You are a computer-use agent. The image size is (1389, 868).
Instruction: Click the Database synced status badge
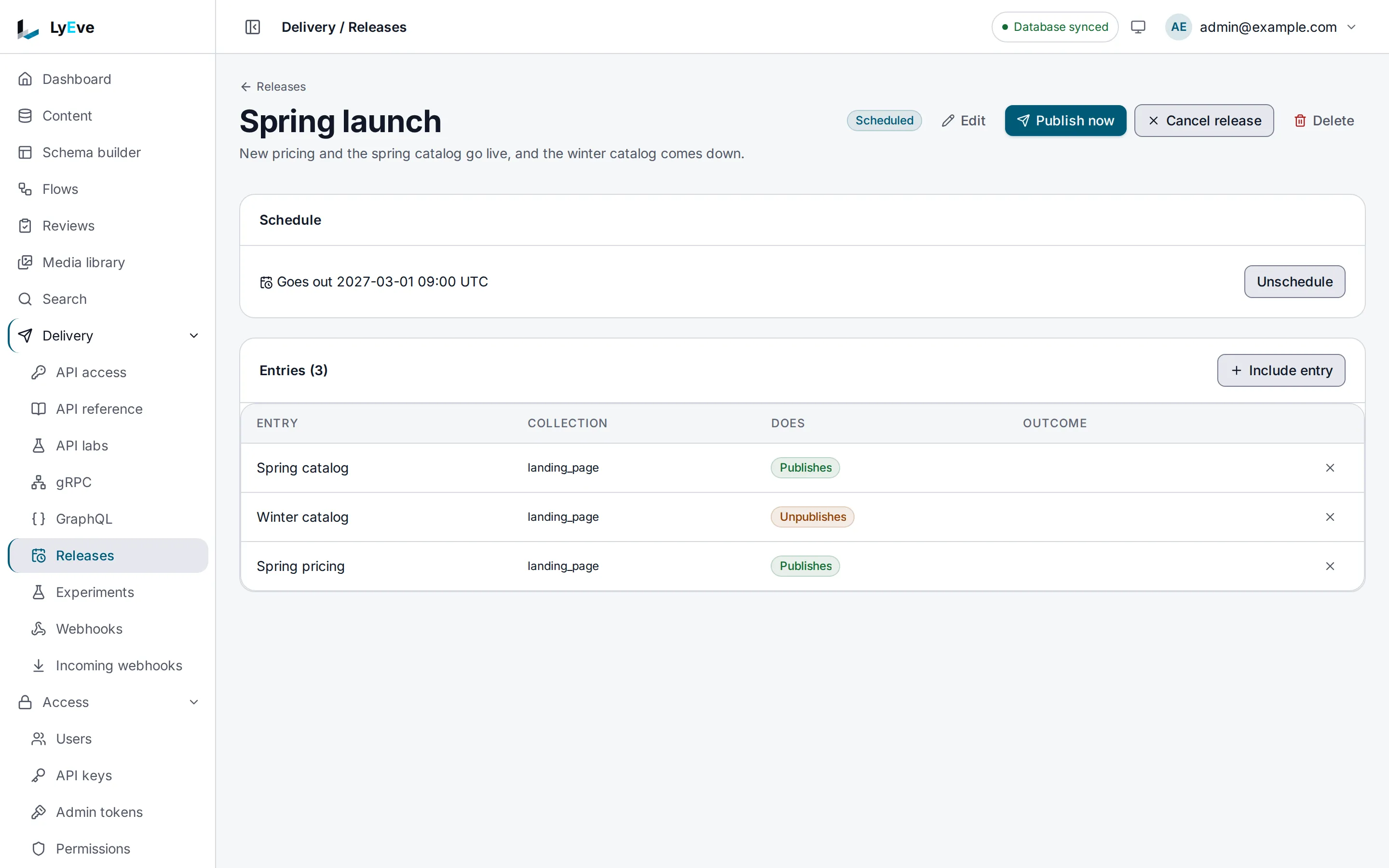coord(1054,27)
